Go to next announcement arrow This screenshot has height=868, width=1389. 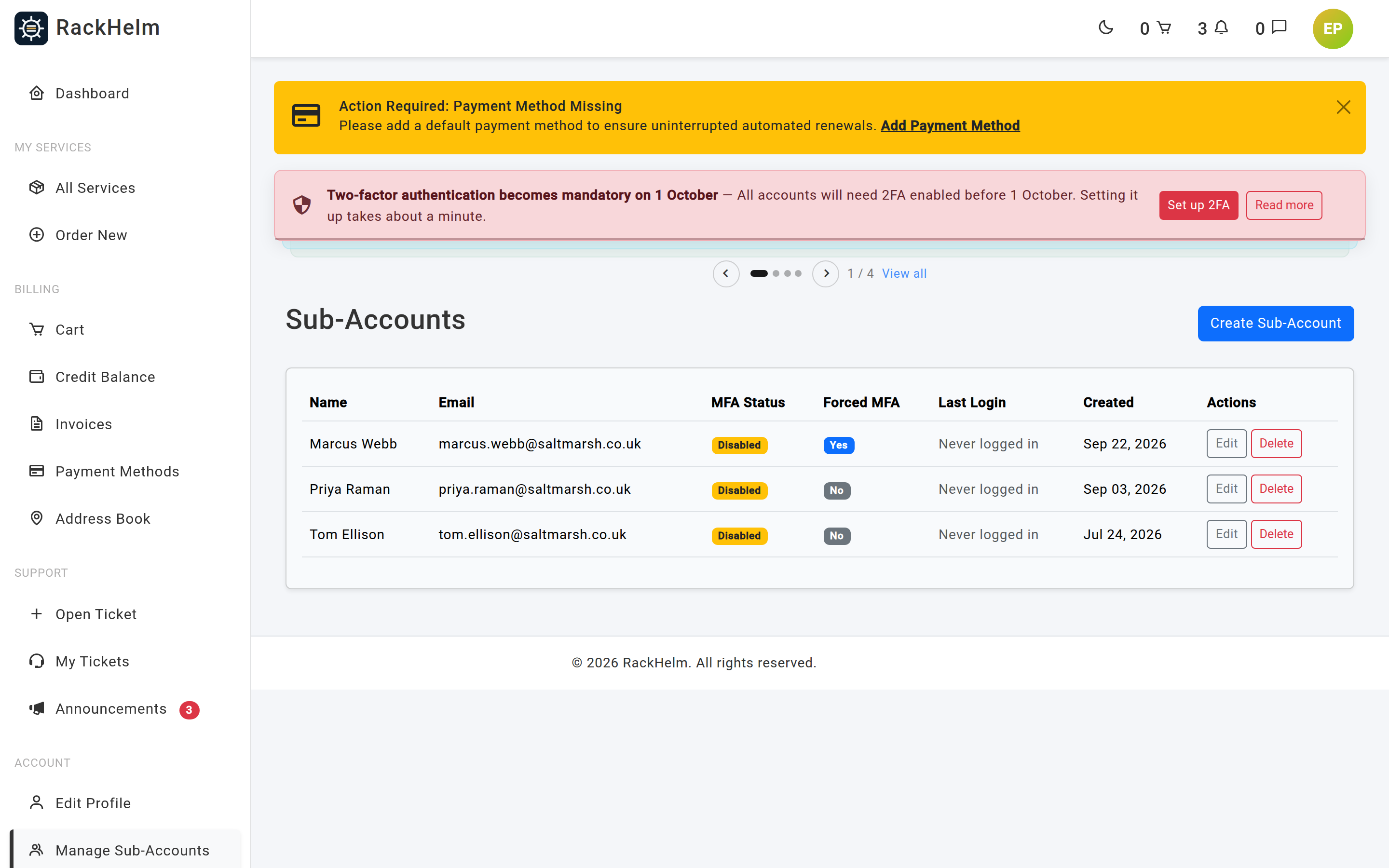tap(825, 273)
